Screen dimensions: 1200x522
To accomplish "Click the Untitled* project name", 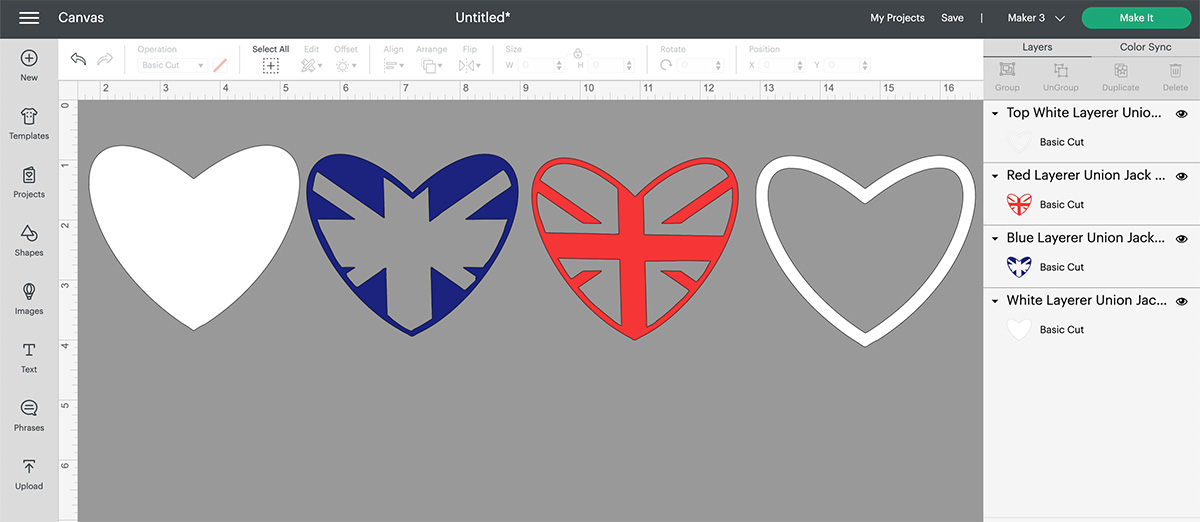I will click(x=483, y=18).
